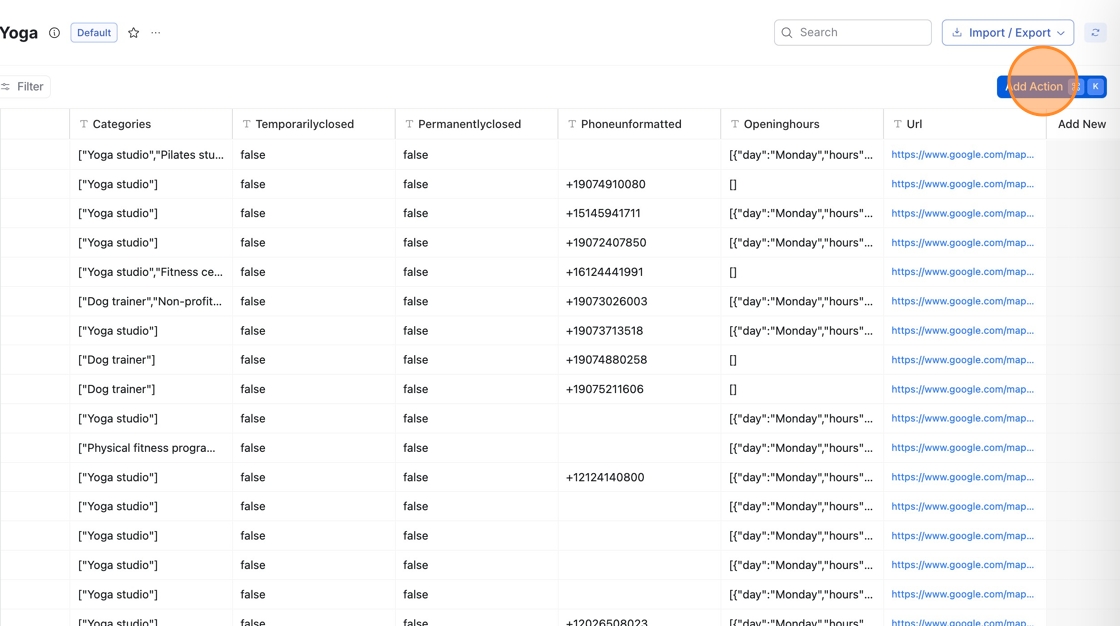The image size is (1120, 626).
Task: Select phone cell +19074910080
Action: 639,184
